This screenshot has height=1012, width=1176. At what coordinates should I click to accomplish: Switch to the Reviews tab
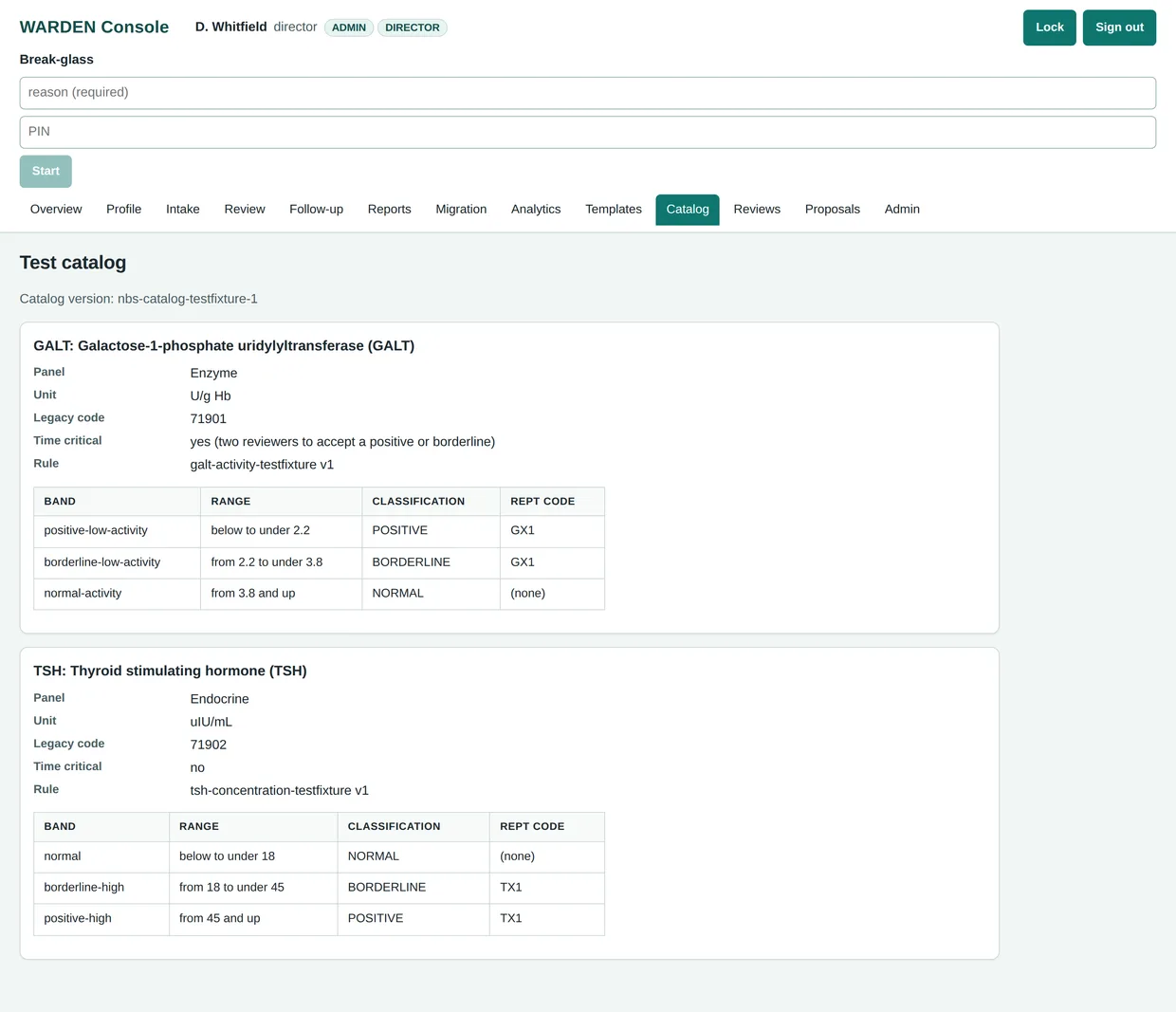point(757,210)
